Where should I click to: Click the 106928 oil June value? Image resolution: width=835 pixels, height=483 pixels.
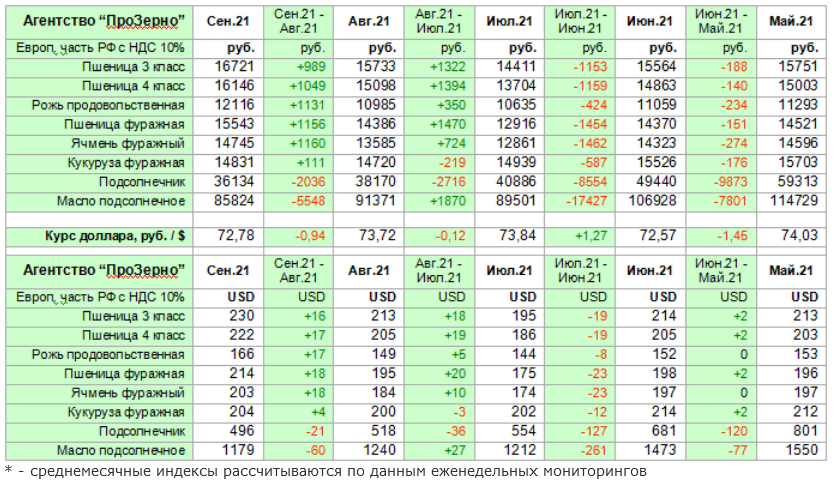[x=650, y=201]
